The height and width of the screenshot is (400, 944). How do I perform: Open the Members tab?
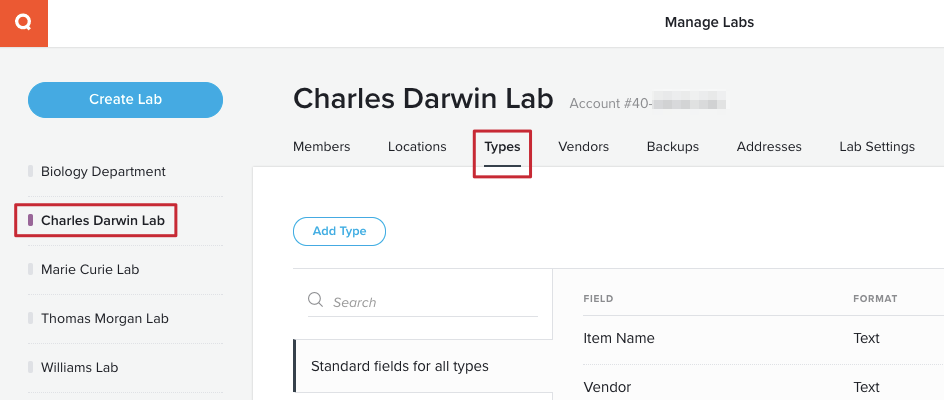coord(321,146)
